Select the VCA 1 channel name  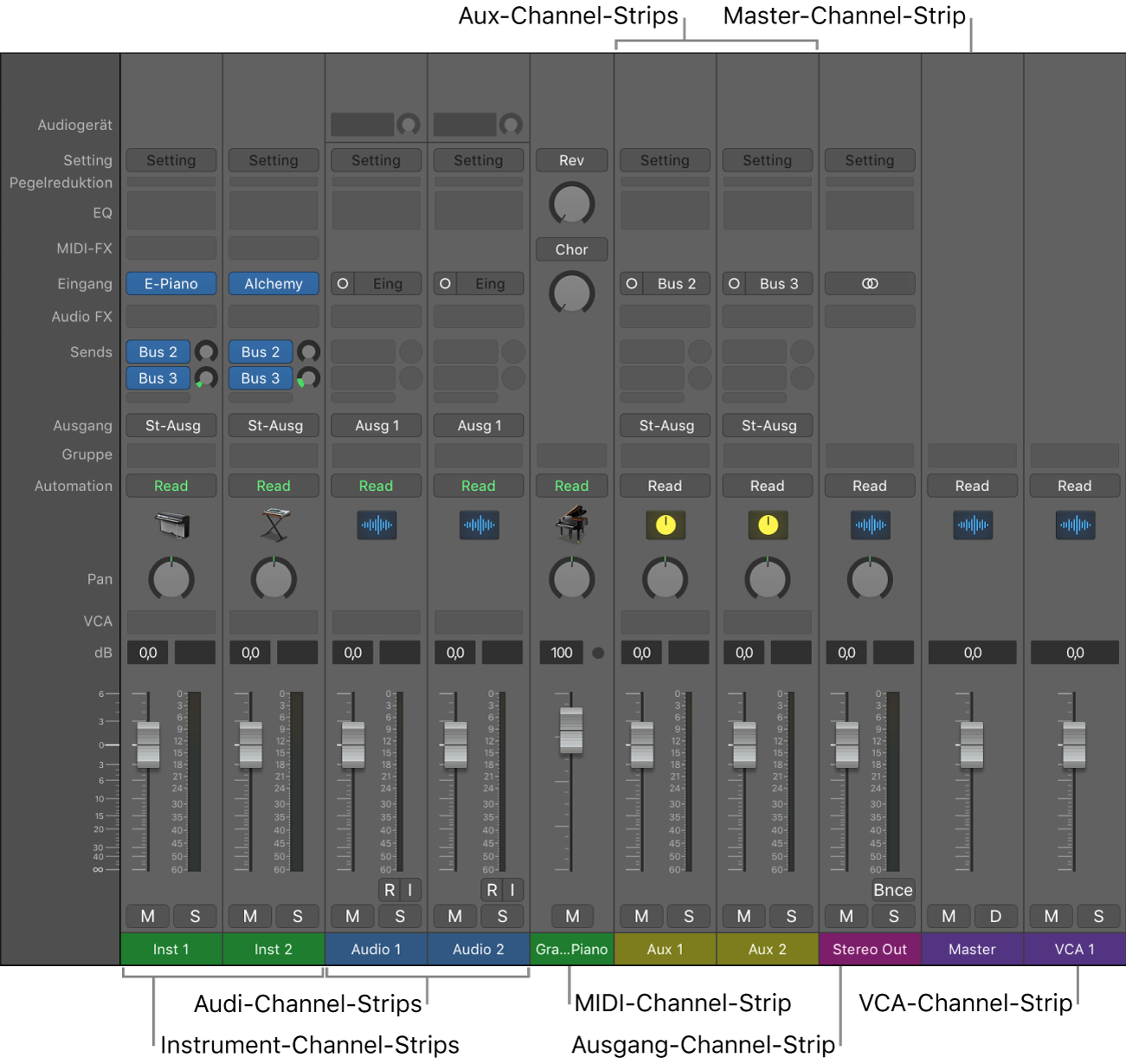tap(1075, 949)
